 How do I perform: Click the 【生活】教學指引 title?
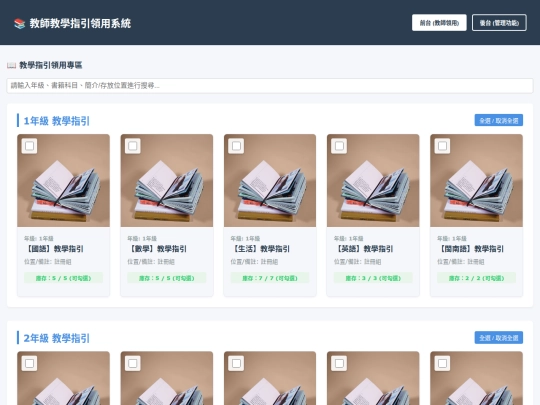click(x=260, y=249)
